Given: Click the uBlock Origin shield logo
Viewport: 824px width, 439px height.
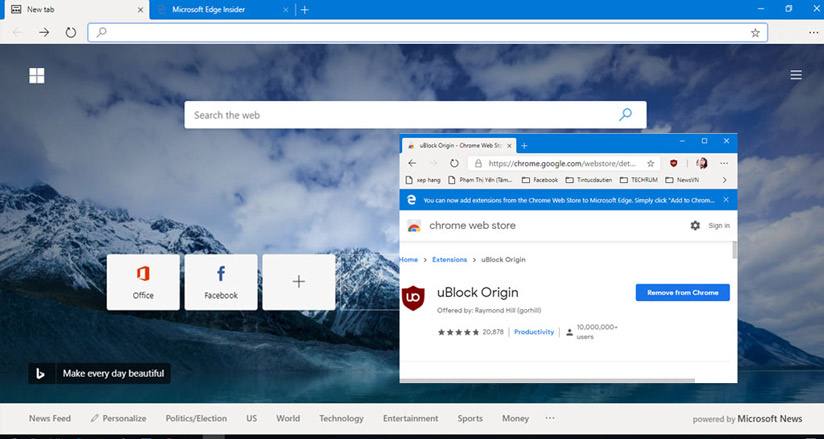Looking at the screenshot, I should pos(413,298).
